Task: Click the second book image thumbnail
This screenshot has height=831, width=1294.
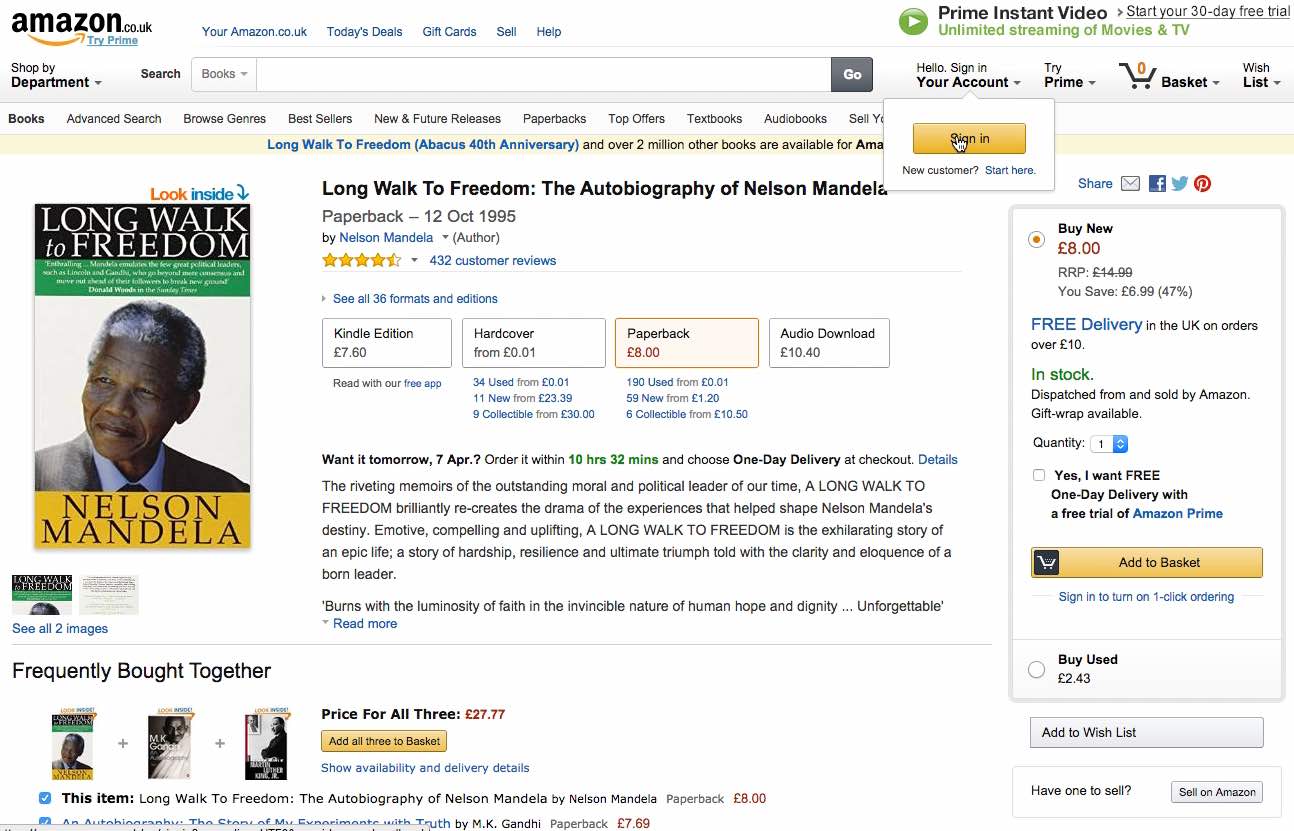Action: (x=109, y=595)
